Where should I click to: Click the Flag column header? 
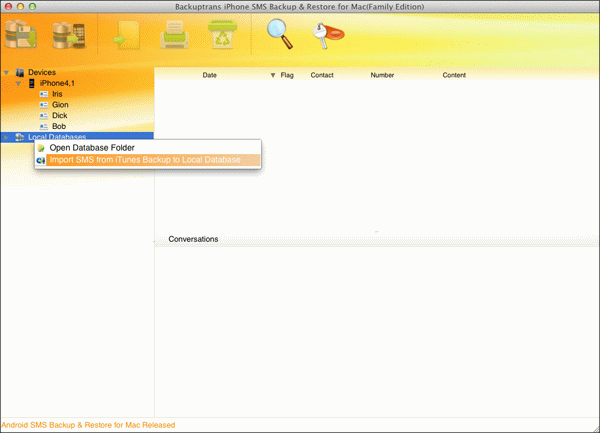[287, 75]
